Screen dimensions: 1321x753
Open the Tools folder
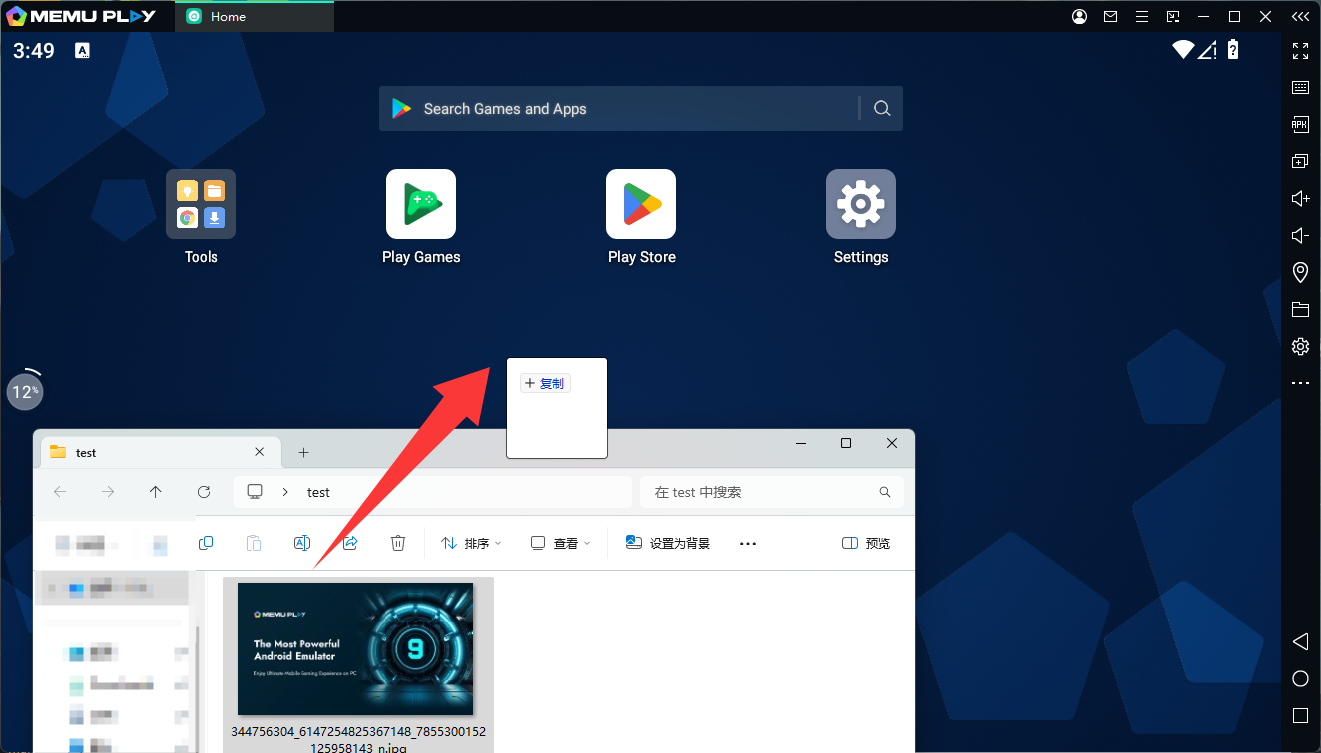click(x=201, y=204)
